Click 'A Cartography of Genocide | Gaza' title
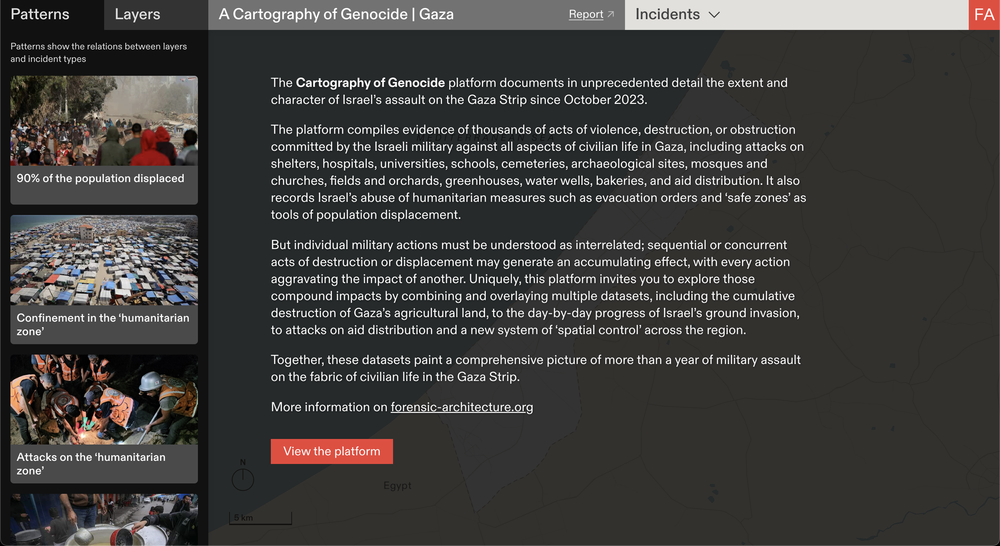Image resolution: width=1000 pixels, height=546 pixels. point(336,15)
